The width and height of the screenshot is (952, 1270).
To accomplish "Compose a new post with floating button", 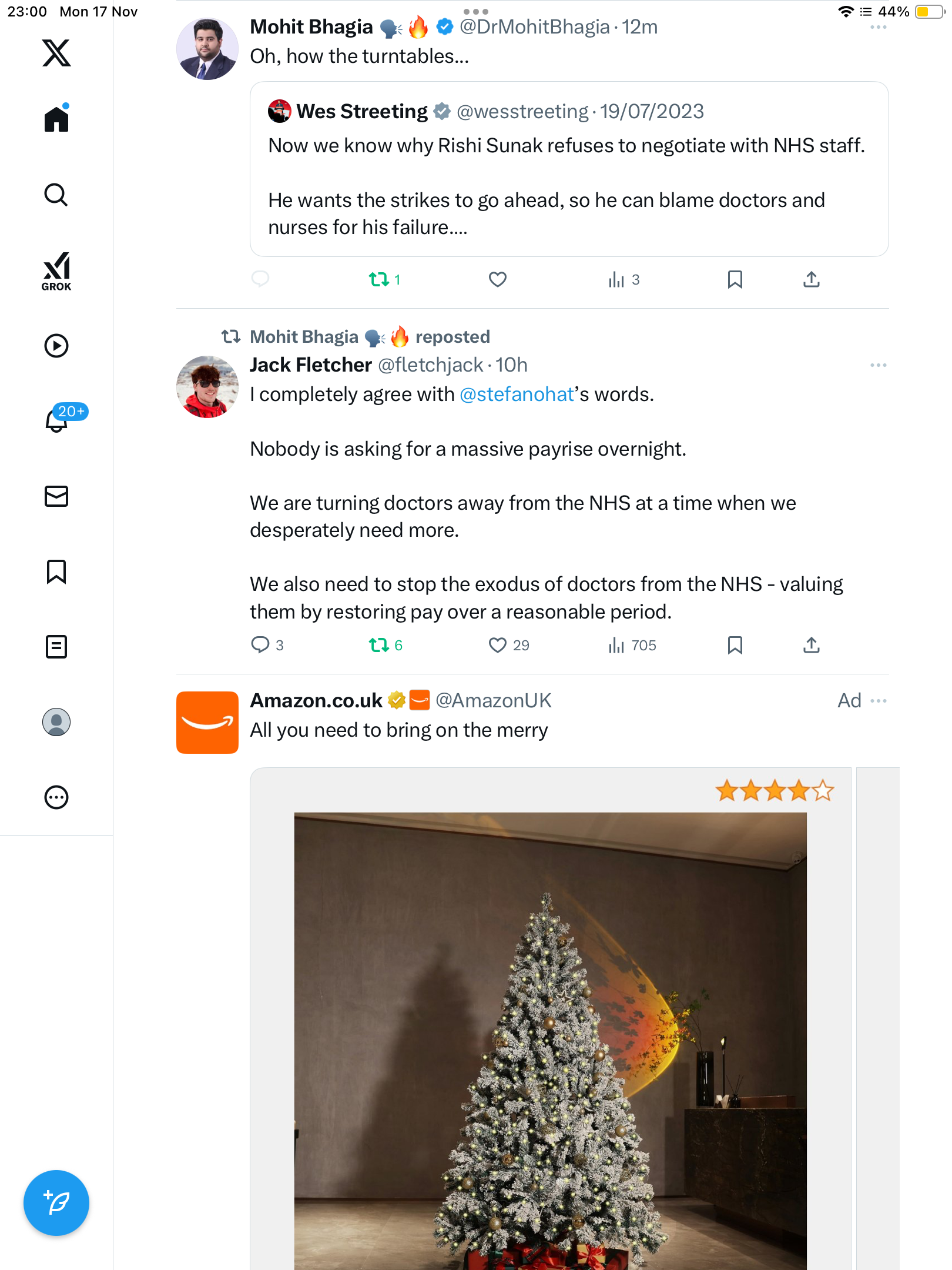I will (x=56, y=1203).
